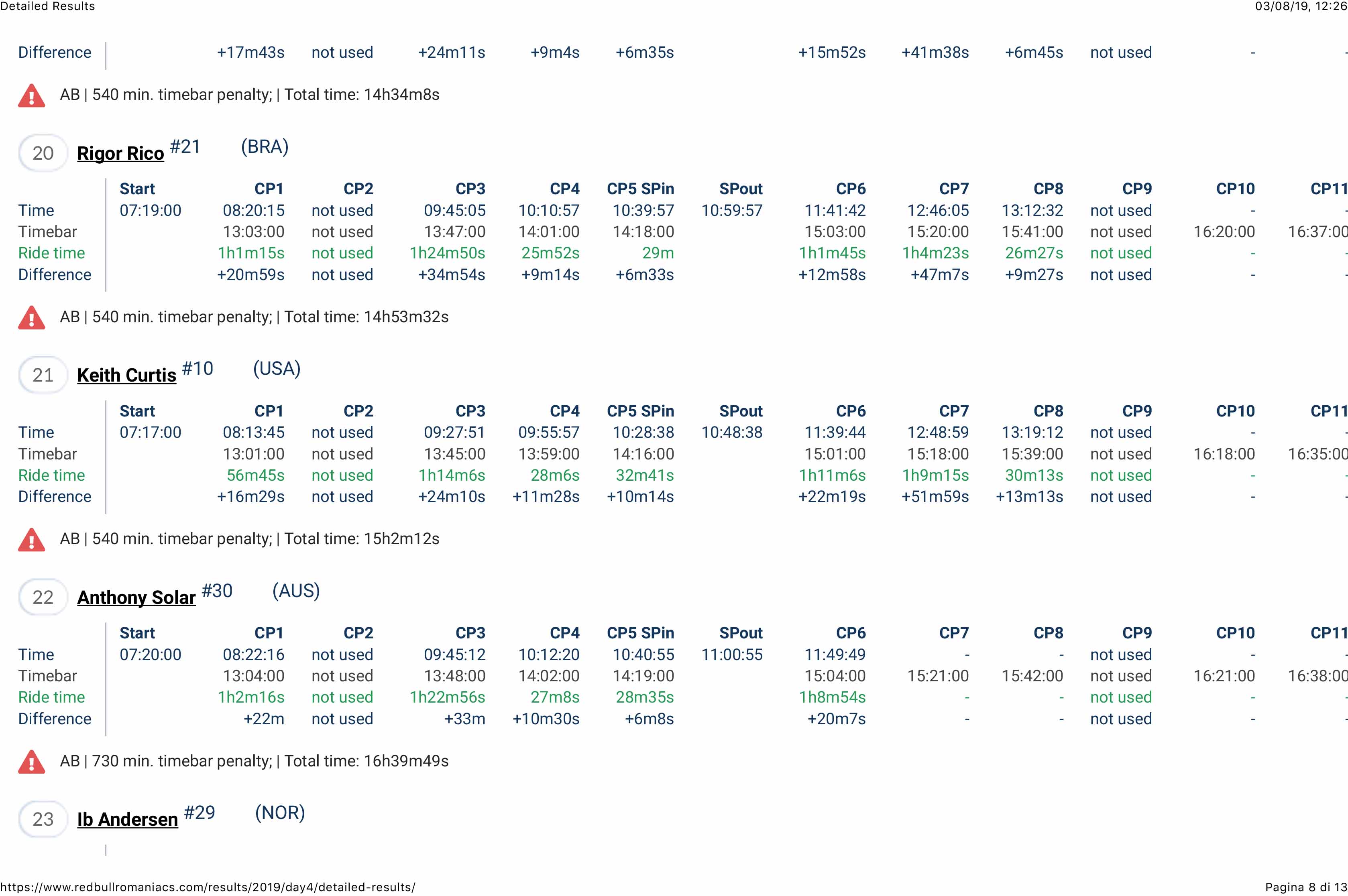
Task: Click warning triangle beside total time 14h53m32s
Action: [31, 318]
